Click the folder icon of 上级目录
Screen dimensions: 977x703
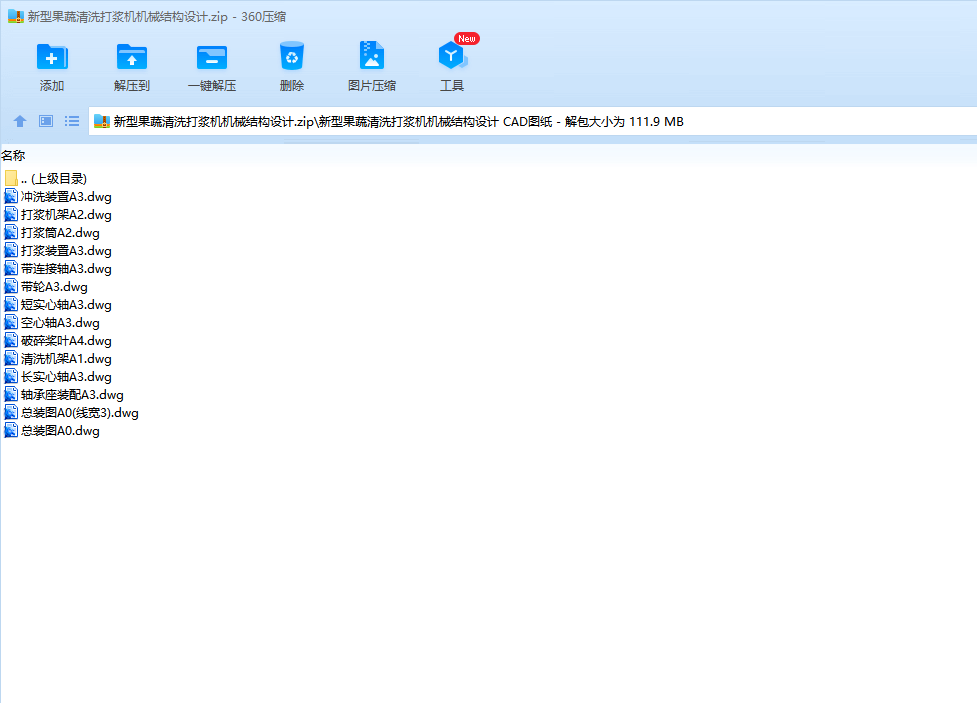point(11,178)
